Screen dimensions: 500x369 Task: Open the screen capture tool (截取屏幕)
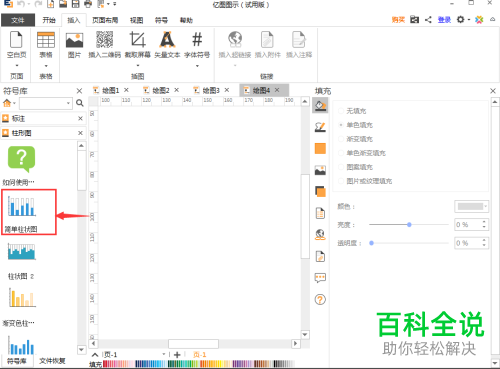click(137, 44)
